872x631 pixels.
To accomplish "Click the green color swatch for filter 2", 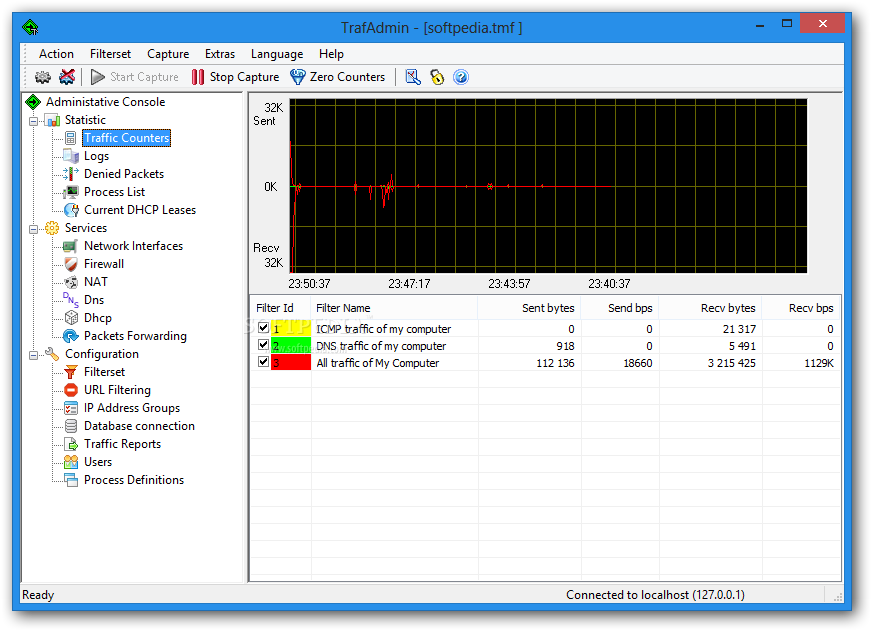I will click(x=291, y=345).
